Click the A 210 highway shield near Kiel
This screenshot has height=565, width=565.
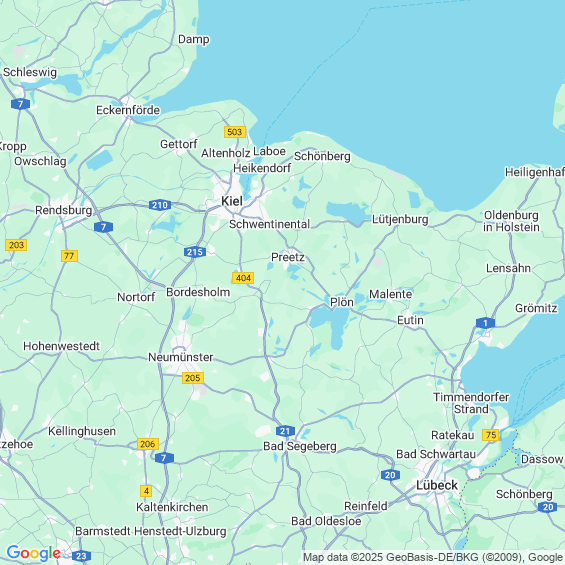[160, 205]
